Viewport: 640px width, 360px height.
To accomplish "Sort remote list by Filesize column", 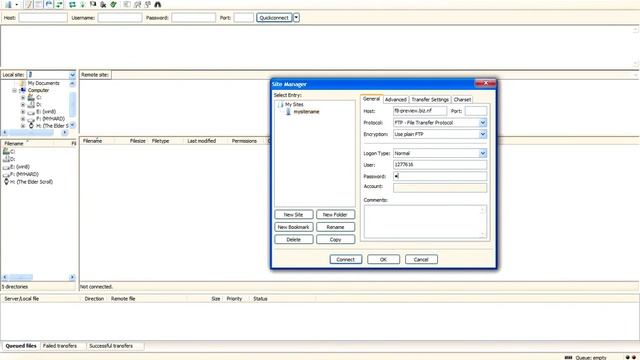I will 138,141.
